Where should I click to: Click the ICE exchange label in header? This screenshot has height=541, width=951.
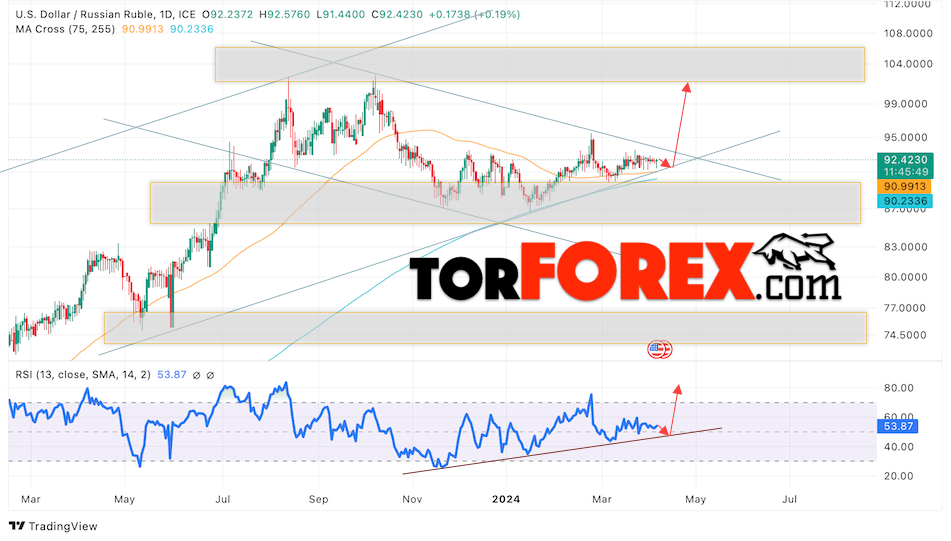(x=186, y=14)
